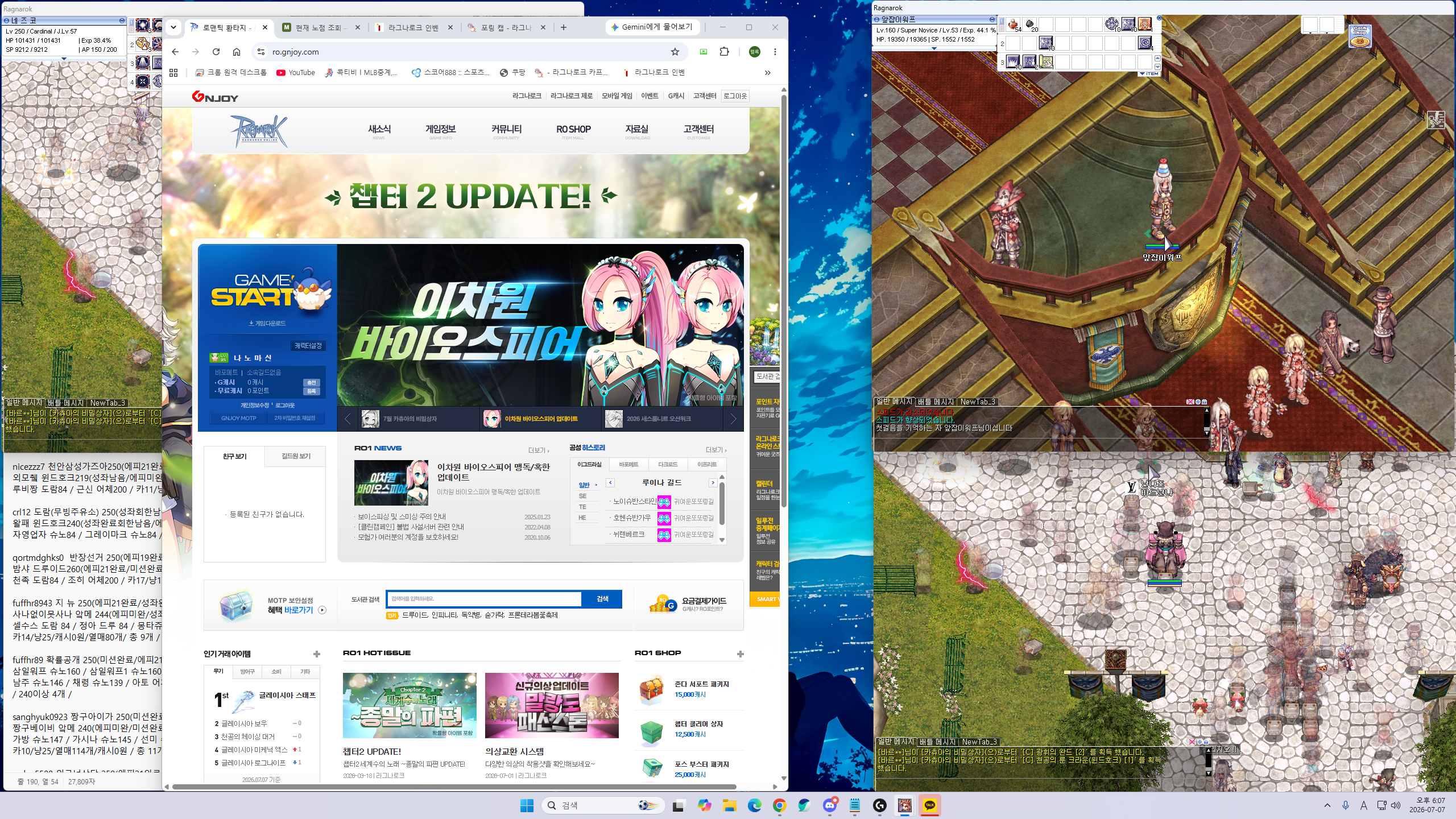Toggle microphone in the system tray

pos(1346,805)
